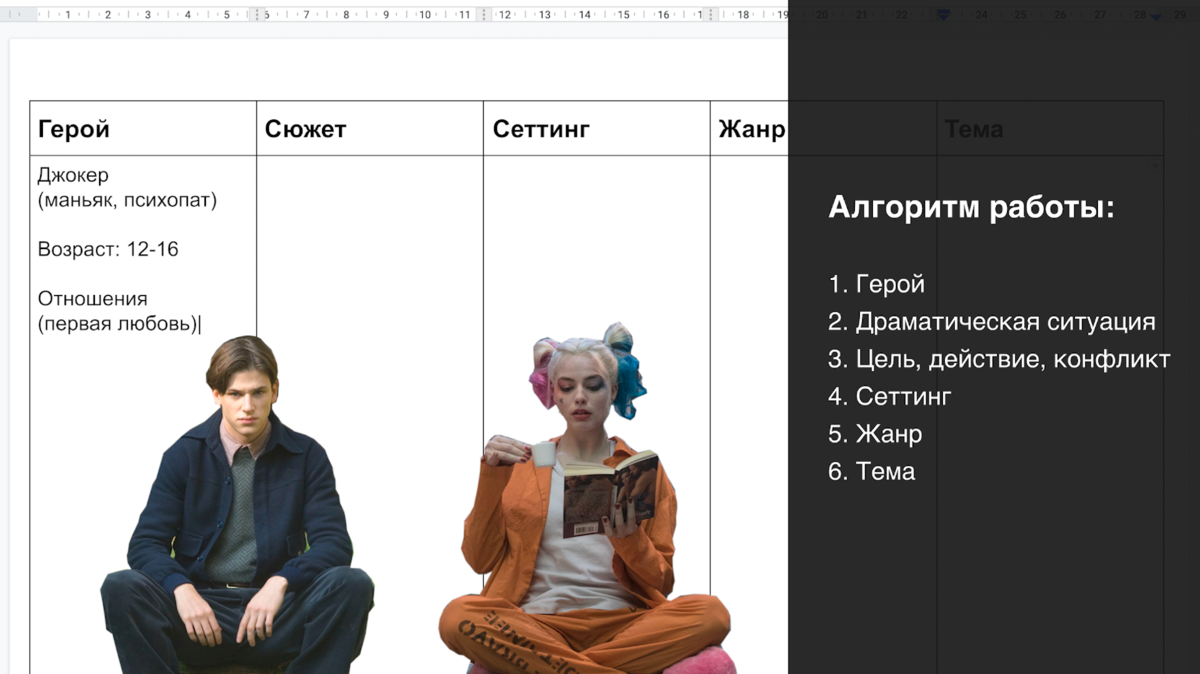Click list item "3. Цель, действие, конфликт"
This screenshot has height=674, width=1200.
(999, 359)
